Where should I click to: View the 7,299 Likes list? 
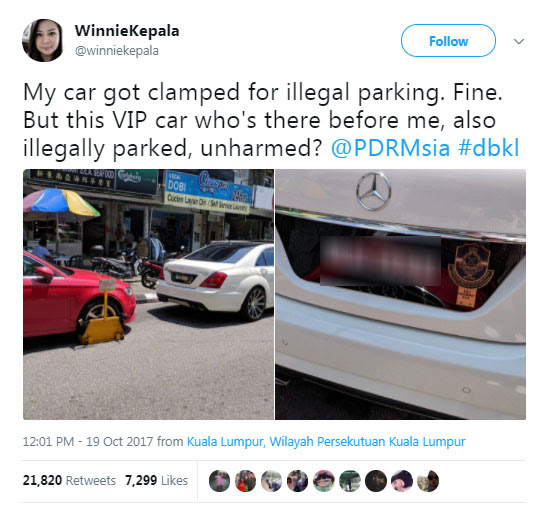pos(156,480)
